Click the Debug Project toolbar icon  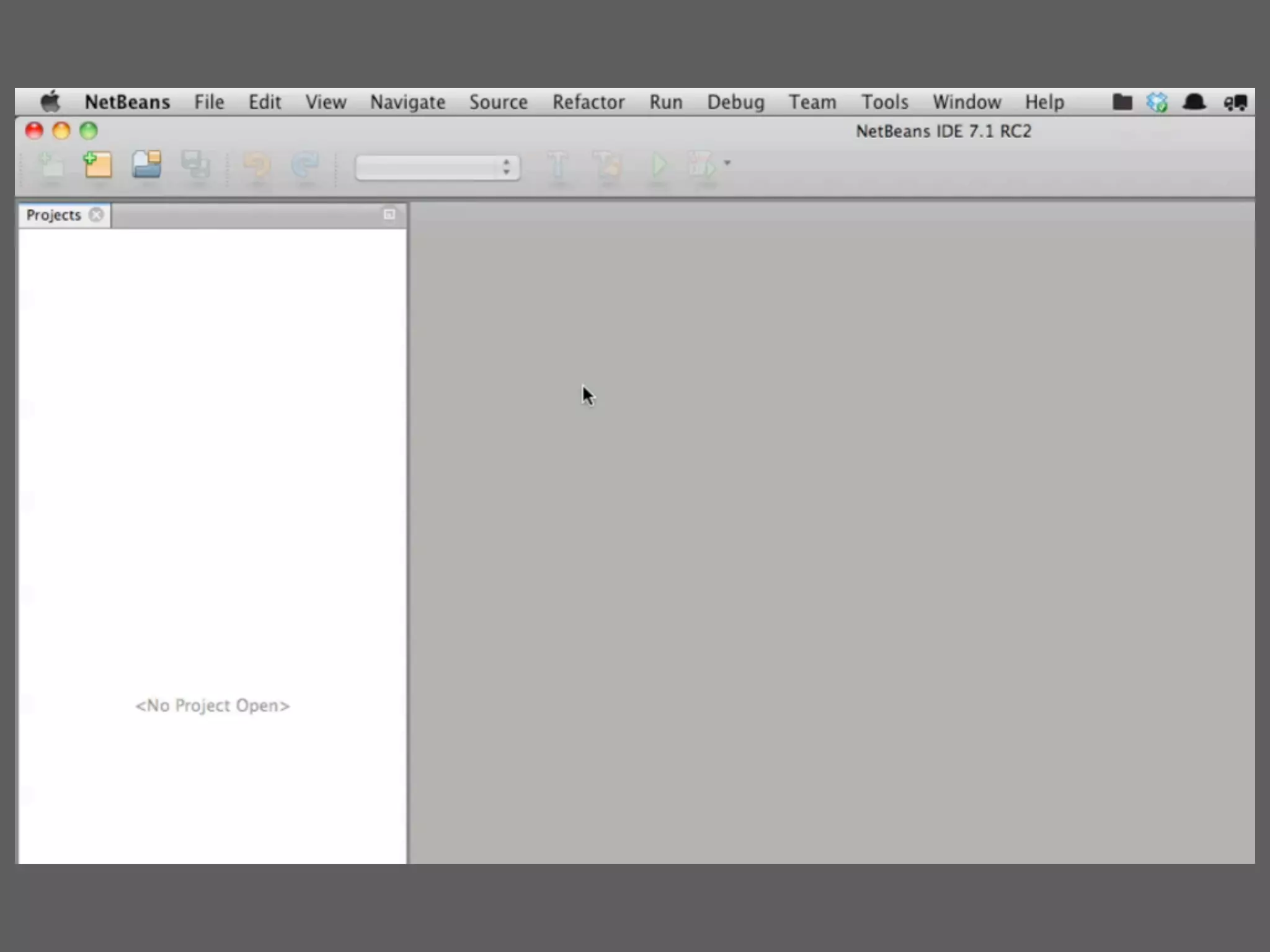(x=703, y=165)
